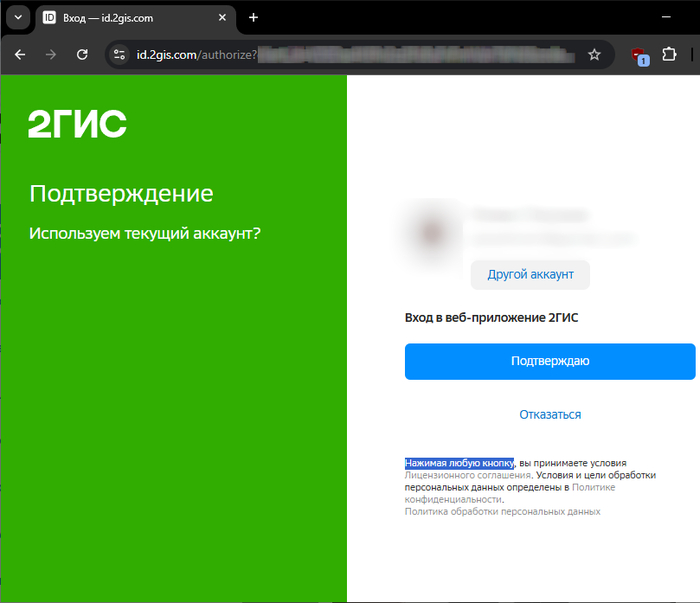Image resolution: width=700 pixels, height=603 pixels.
Task: Click the highlighted 'Нажимая любую кнопку' text
Action: pos(459,463)
